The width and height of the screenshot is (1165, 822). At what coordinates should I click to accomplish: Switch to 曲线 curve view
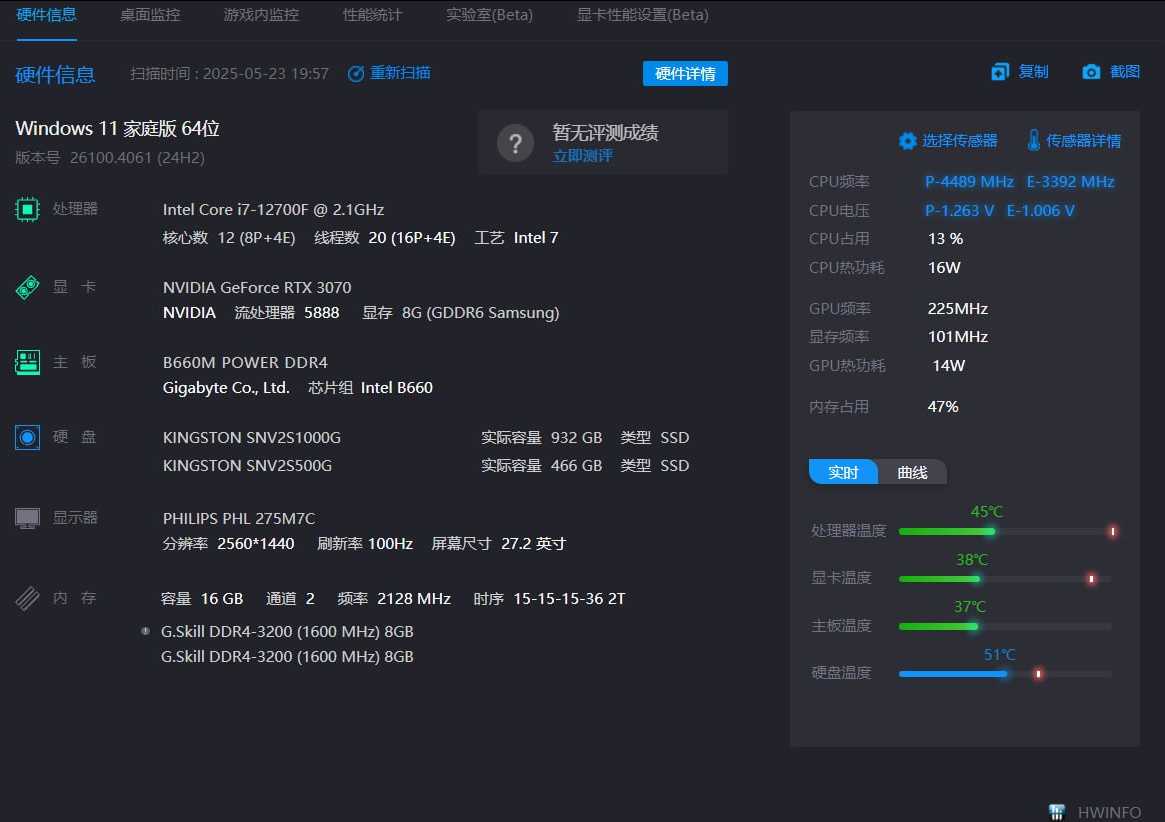[912, 472]
